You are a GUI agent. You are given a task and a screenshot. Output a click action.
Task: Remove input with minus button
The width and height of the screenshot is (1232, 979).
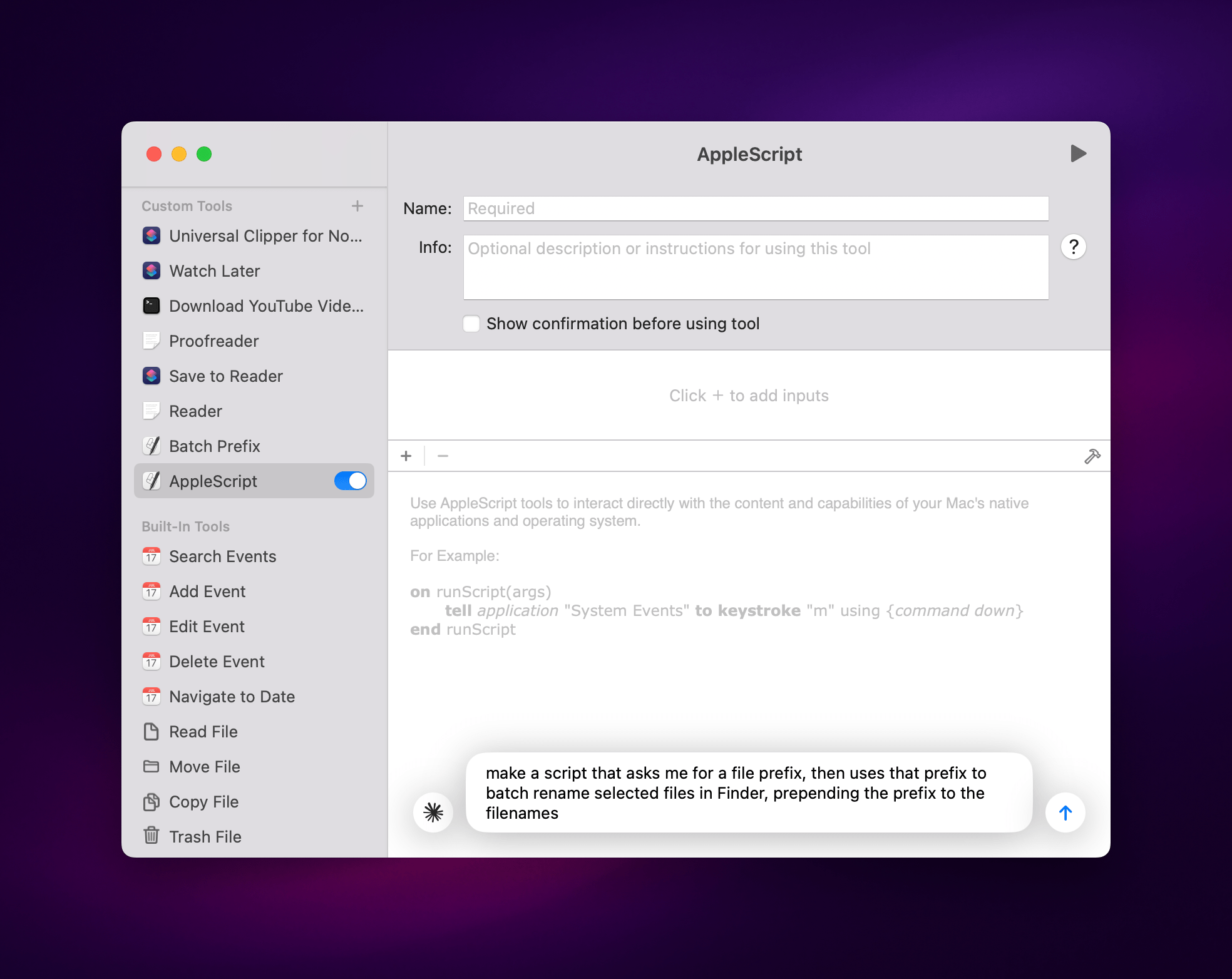click(x=443, y=456)
